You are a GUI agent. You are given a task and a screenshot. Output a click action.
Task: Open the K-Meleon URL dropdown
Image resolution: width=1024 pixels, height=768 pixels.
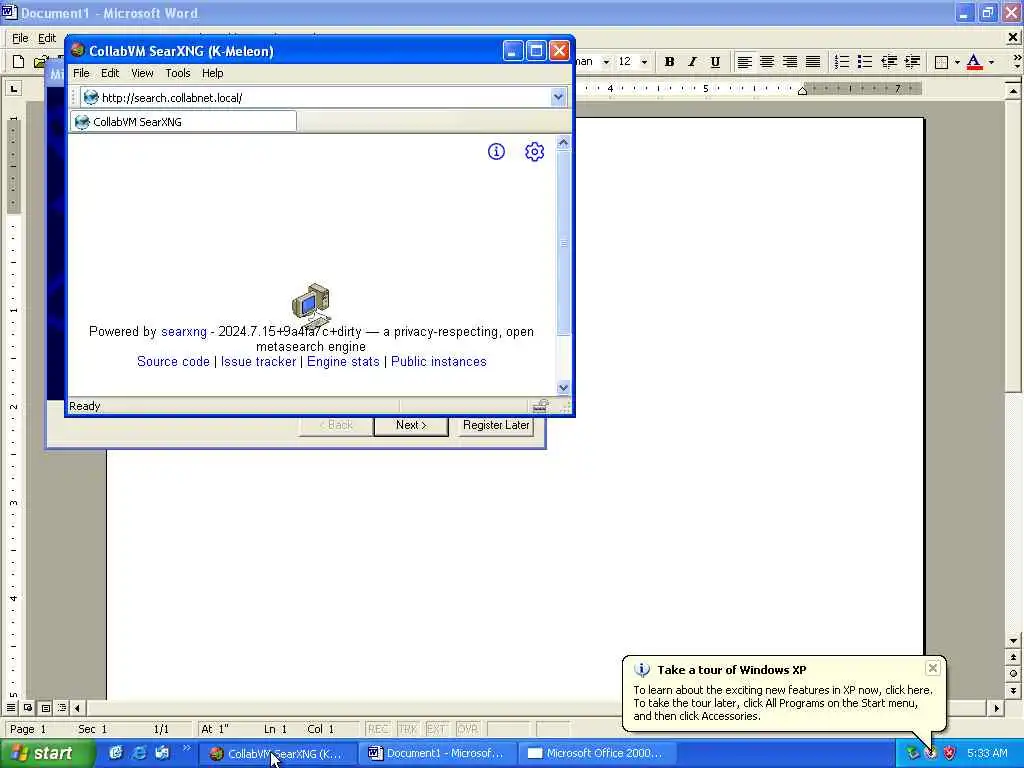pyautogui.click(x=558, y=97)
